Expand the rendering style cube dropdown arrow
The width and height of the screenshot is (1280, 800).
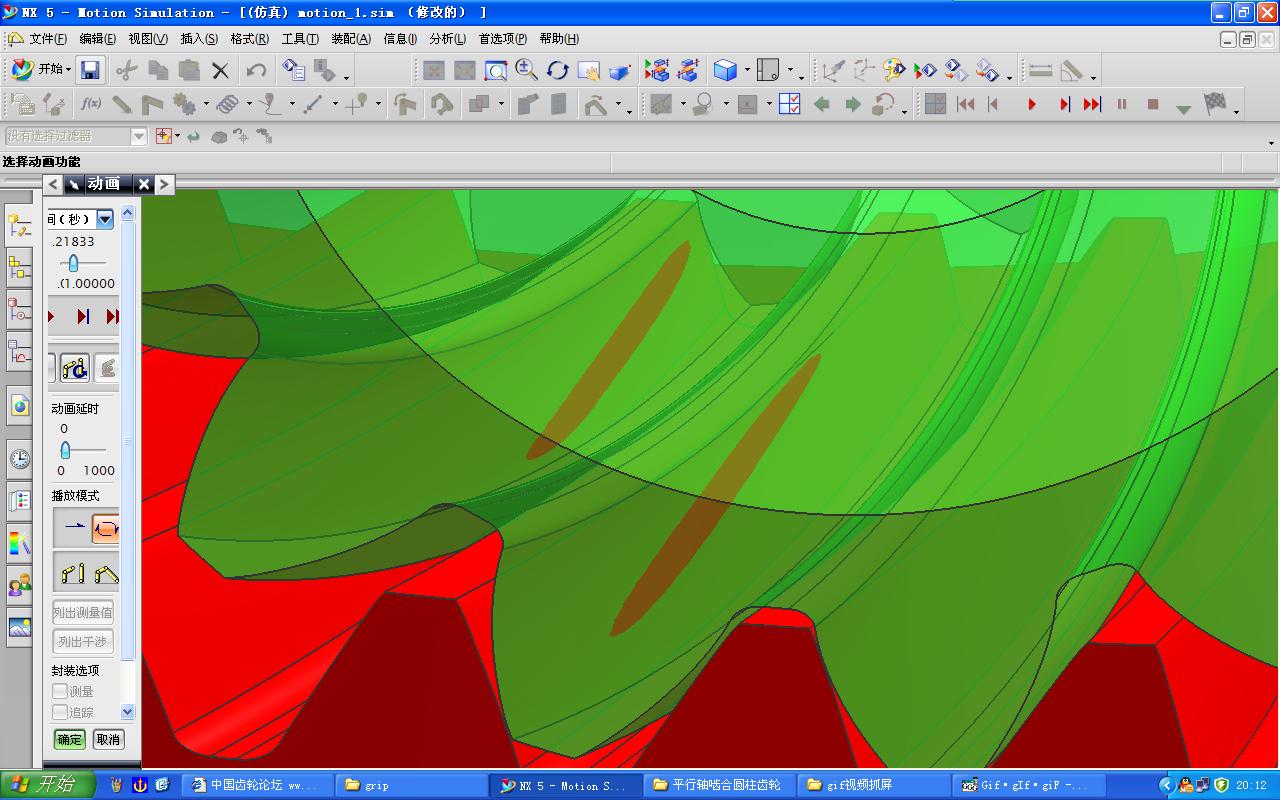pos(745,72)
